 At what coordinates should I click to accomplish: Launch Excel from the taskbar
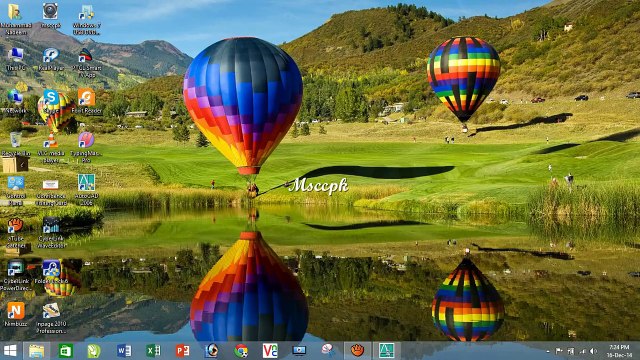(x=153, y=351)
